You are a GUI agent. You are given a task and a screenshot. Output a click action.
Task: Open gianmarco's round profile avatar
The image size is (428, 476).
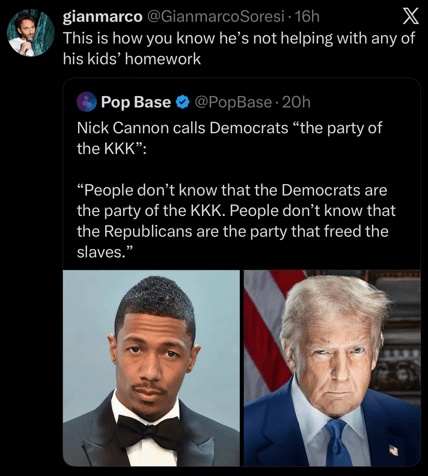31,33
